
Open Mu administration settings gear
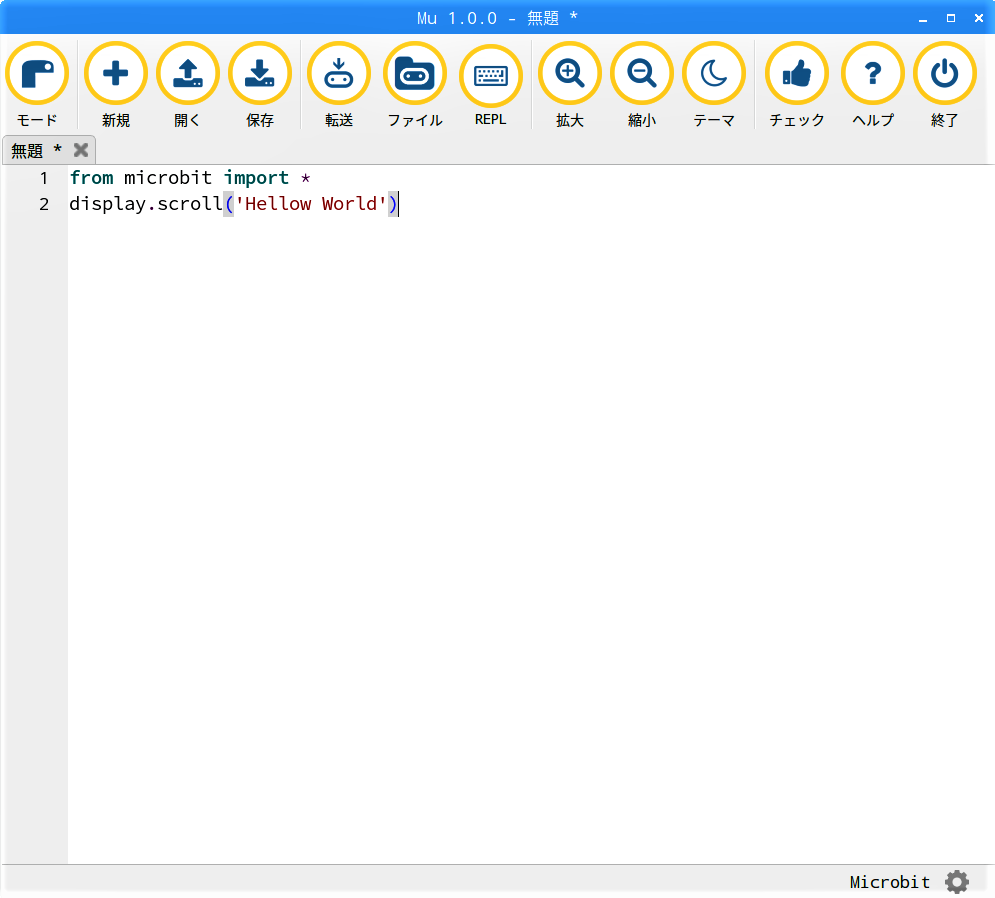pyautogui.click(x=956, y=881)
